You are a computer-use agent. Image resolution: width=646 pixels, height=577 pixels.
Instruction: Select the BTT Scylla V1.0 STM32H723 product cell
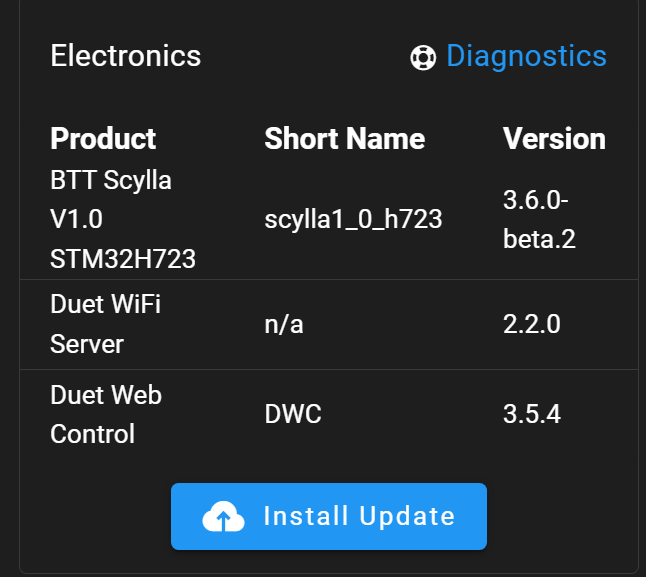[x=123, y=219]
